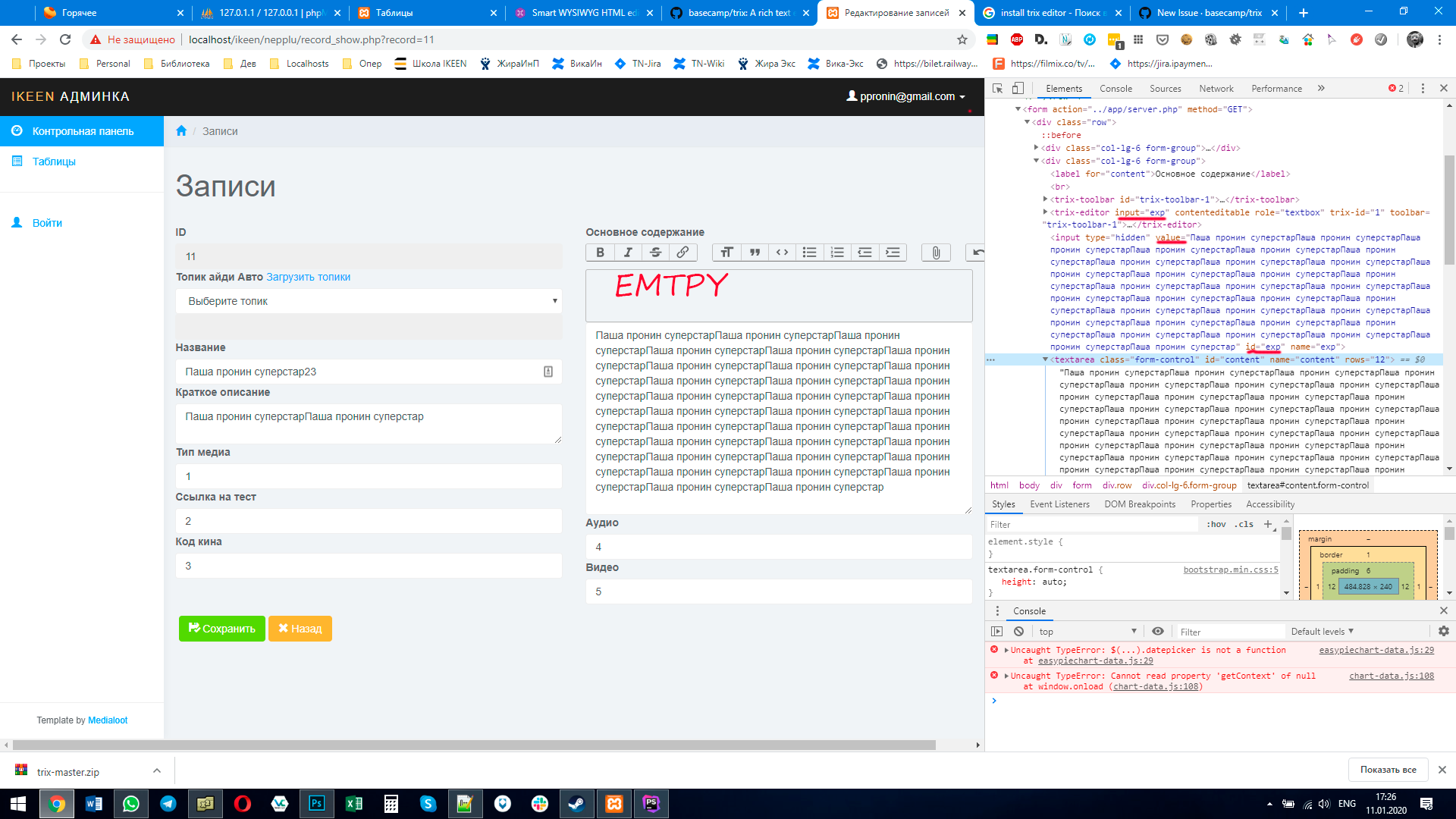The height and width of the screenshot is (819, 1456).
Task: Toggle the :hov pseudo-class panel in Styles
Action: [1216, 524]
